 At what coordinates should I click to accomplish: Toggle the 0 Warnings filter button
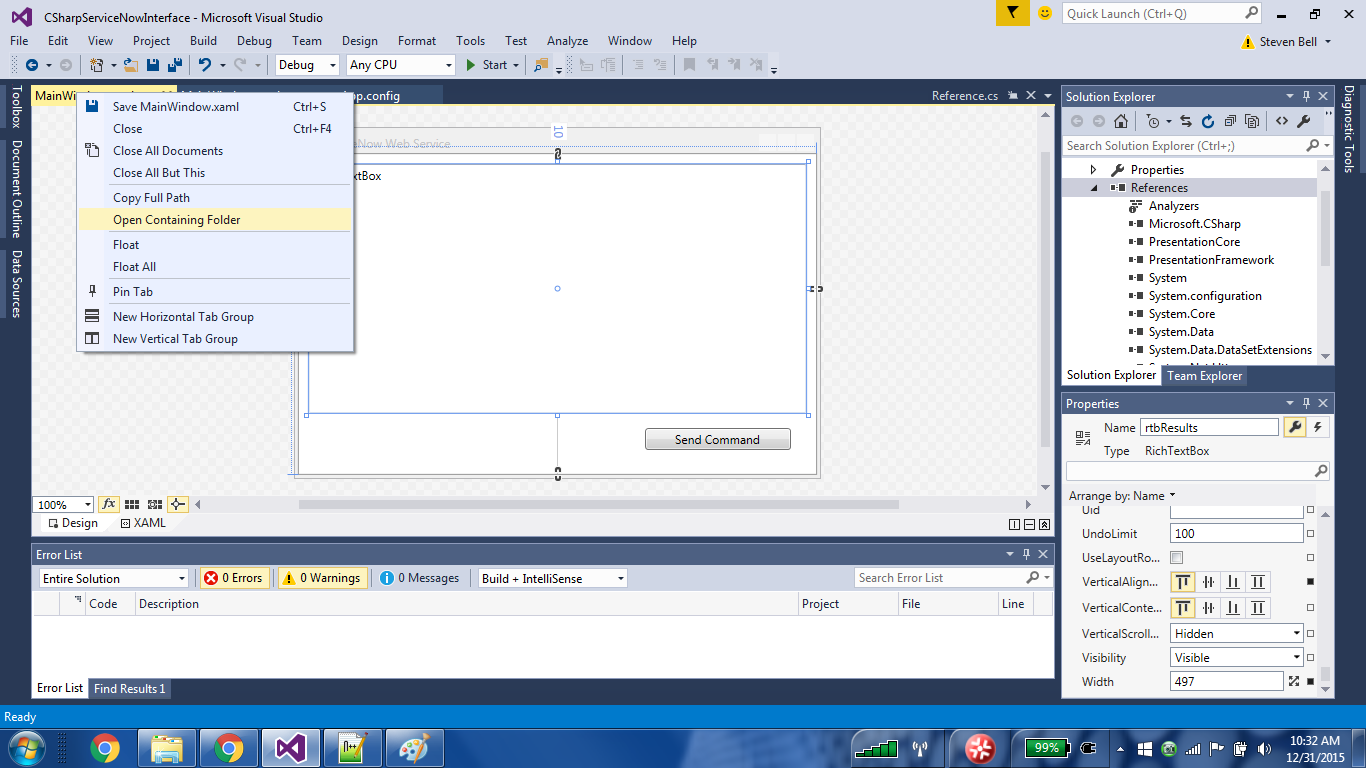point(322,578)
